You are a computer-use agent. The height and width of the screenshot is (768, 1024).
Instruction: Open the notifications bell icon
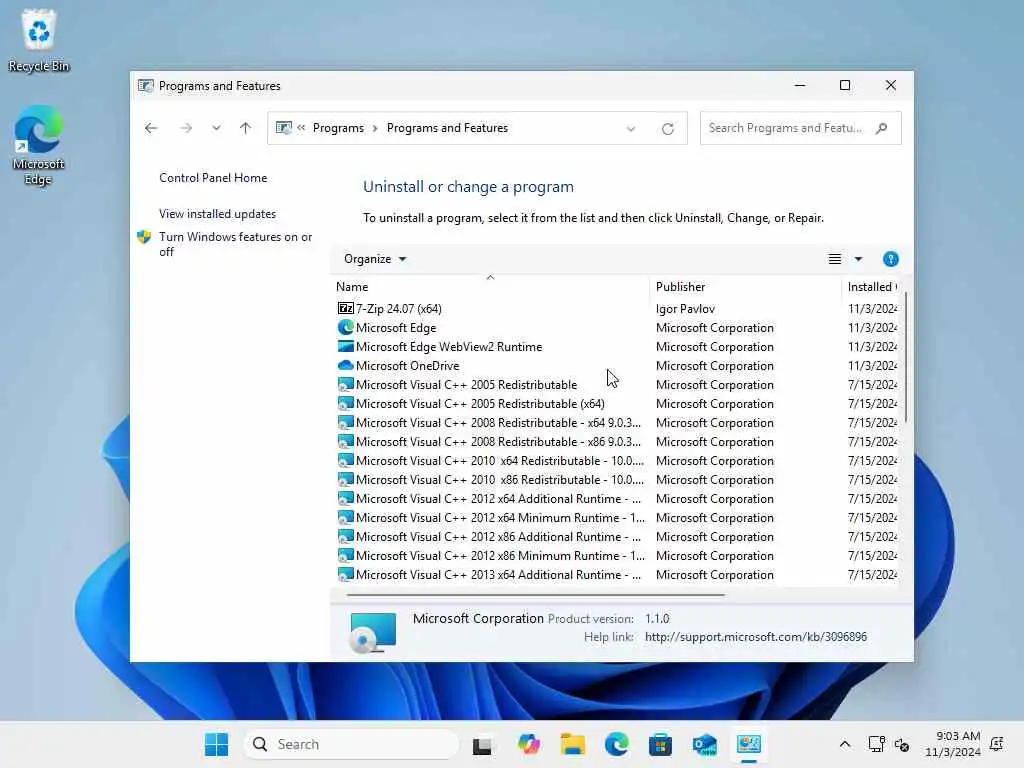[997, 744]
